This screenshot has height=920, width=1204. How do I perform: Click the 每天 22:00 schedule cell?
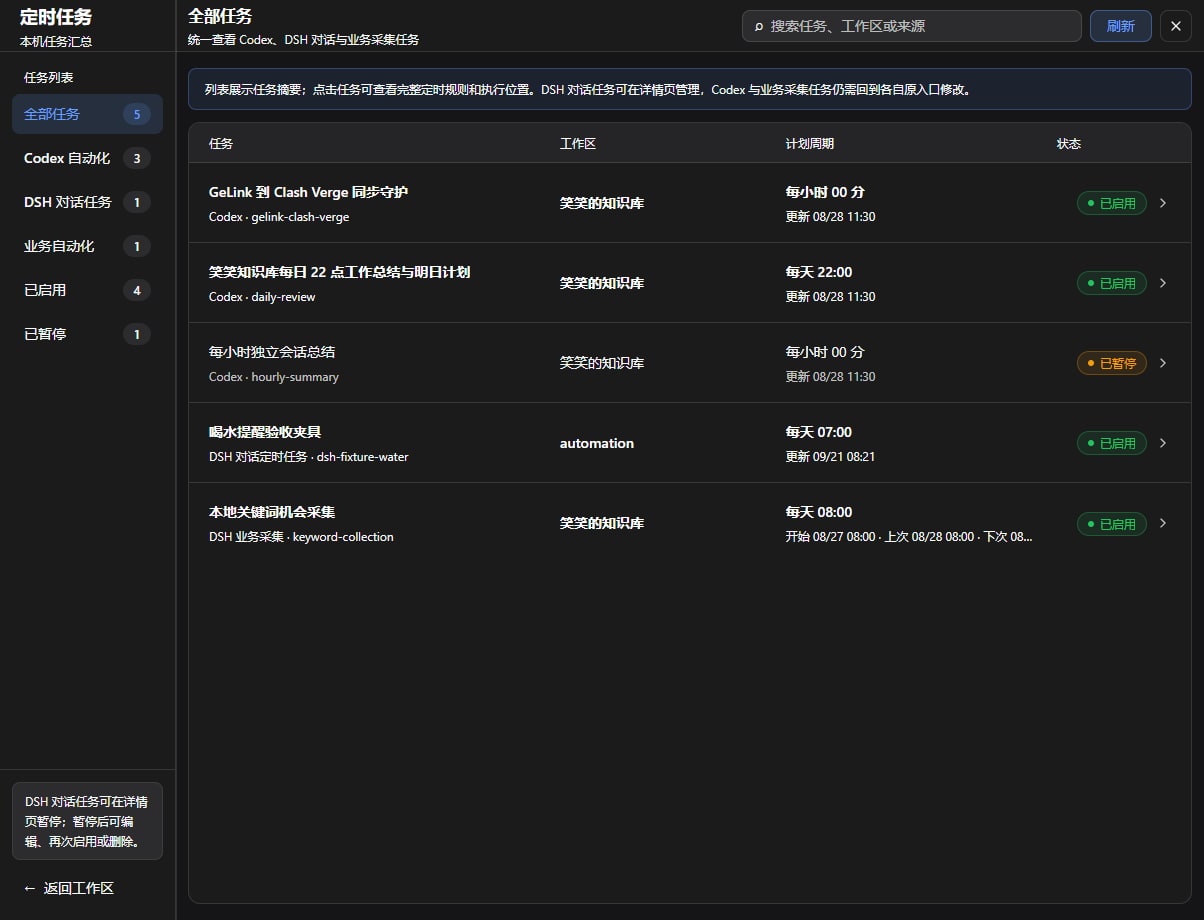[x=819, y=272]
